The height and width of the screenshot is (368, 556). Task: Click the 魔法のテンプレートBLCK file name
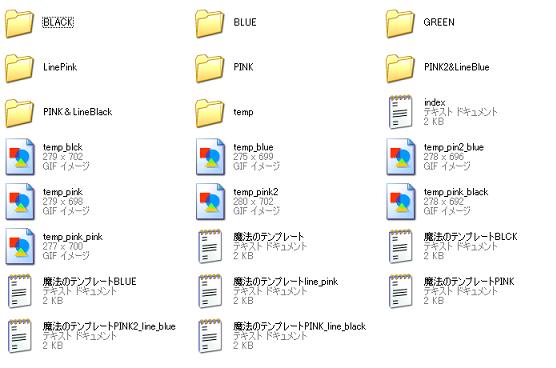(471, 236)
